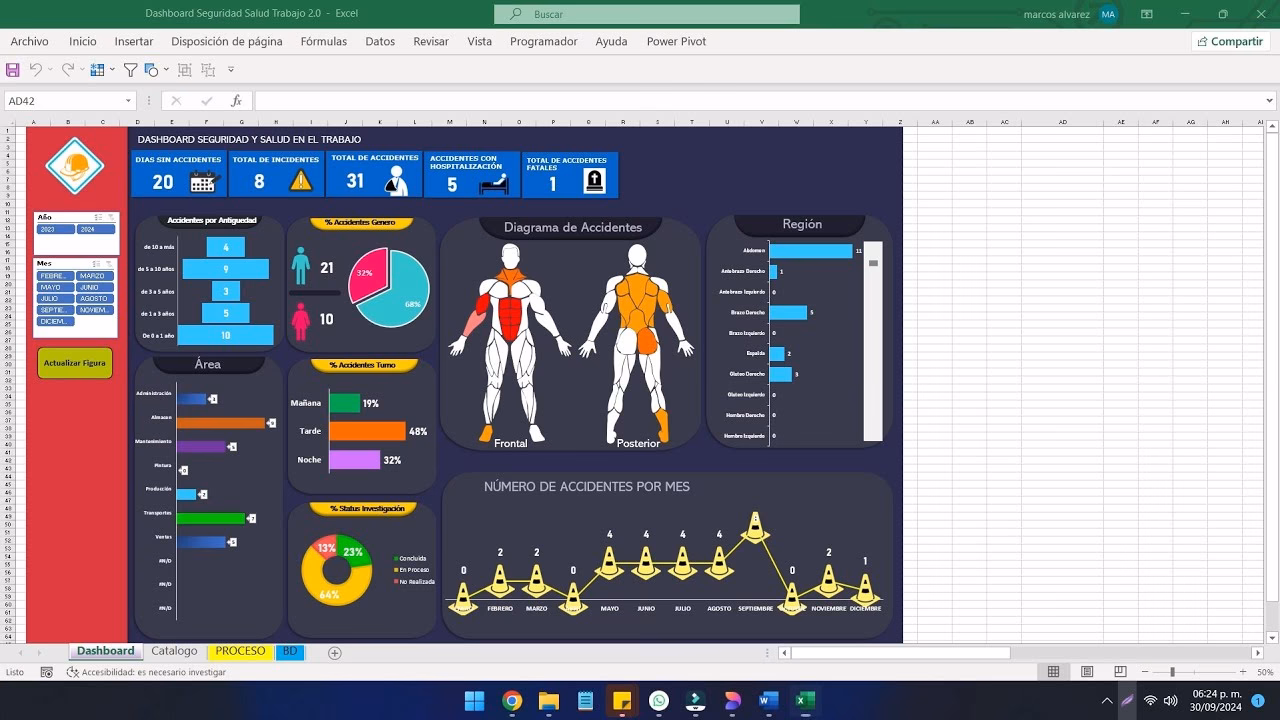1280x720 pixels.
Task: Switch to the PROCESO sheet tab
Action: click(x=240, y=651)
